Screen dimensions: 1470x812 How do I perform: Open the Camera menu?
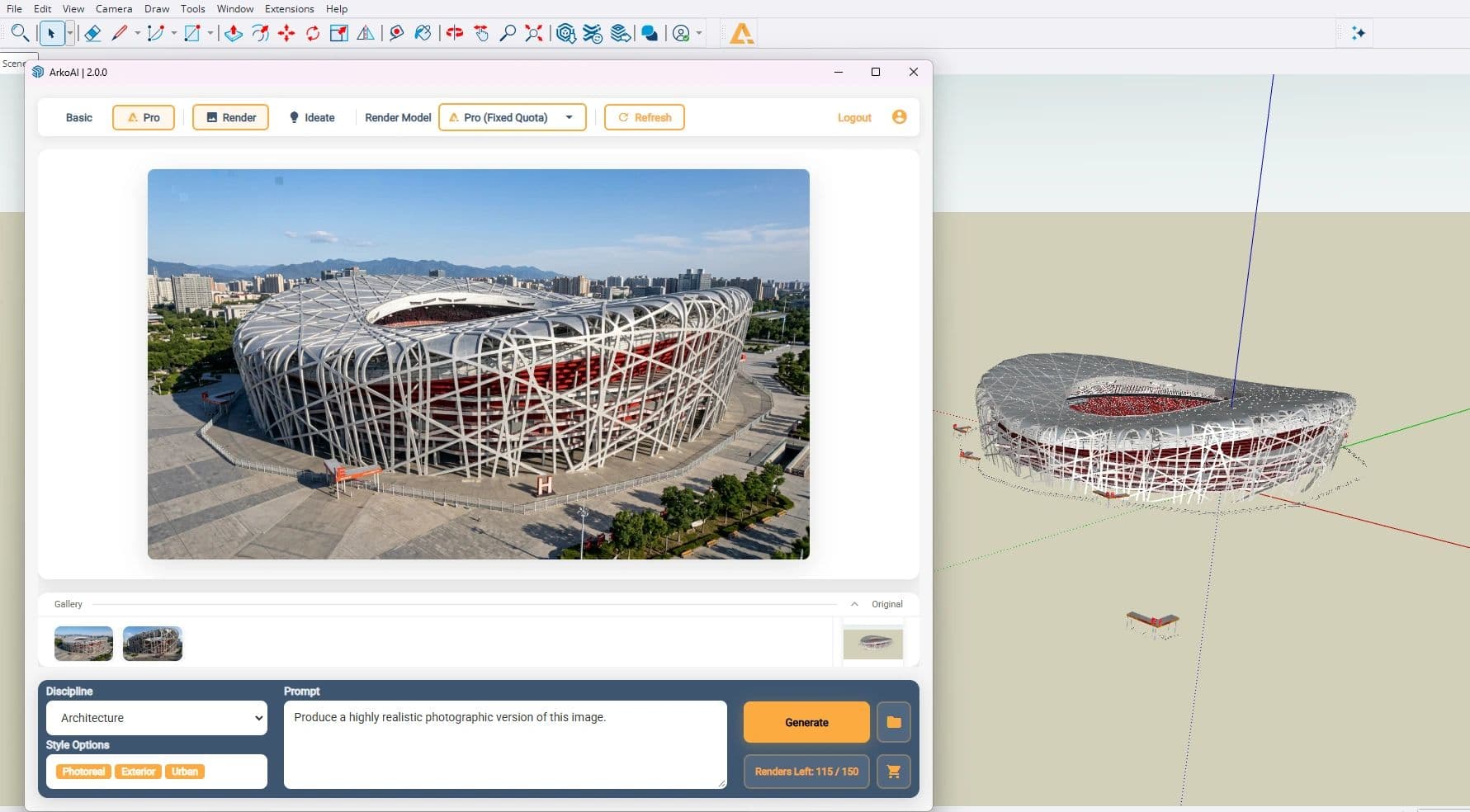click(x=114, y=8)
